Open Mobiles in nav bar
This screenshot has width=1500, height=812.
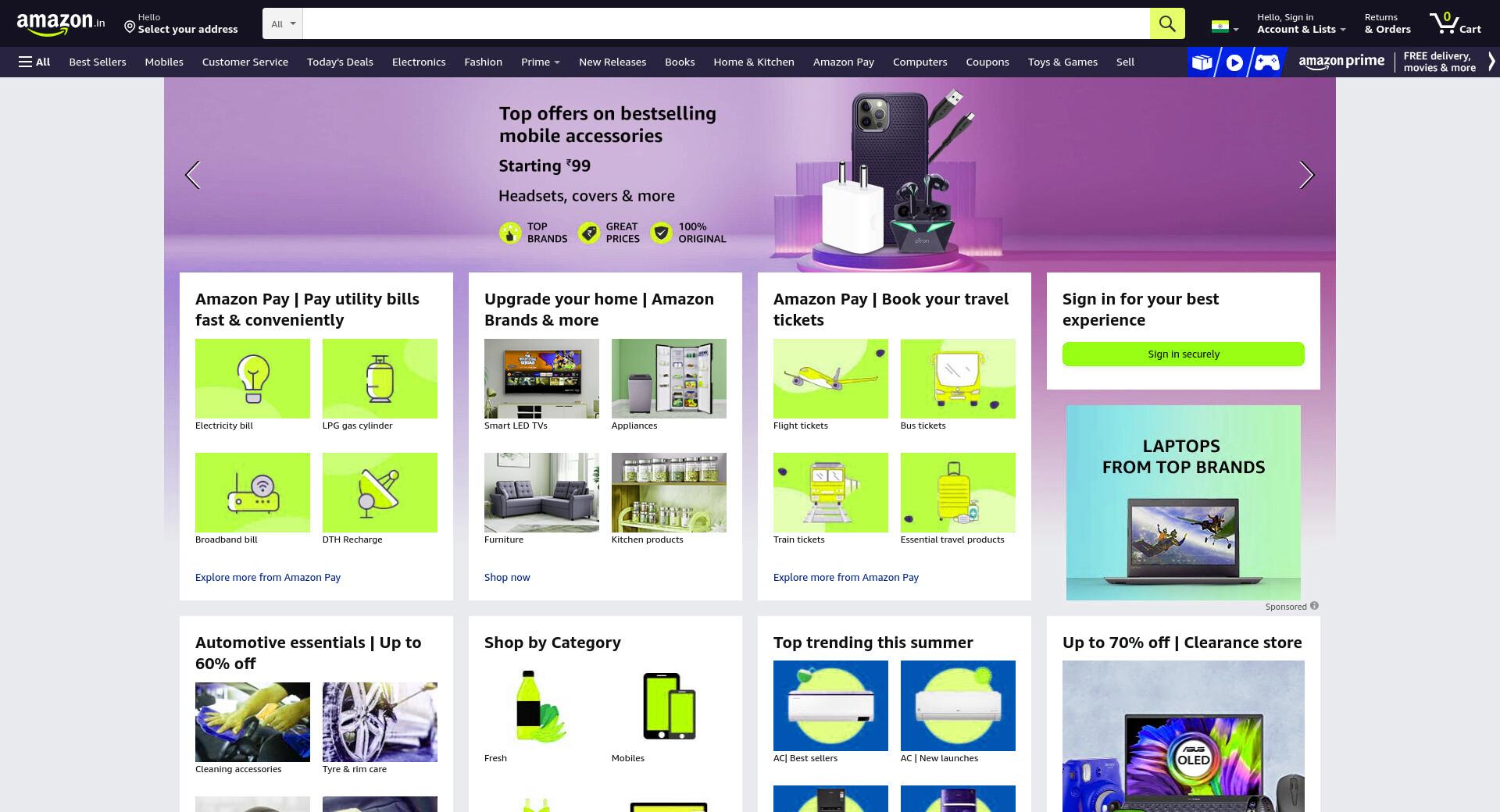tap(164, 62)
